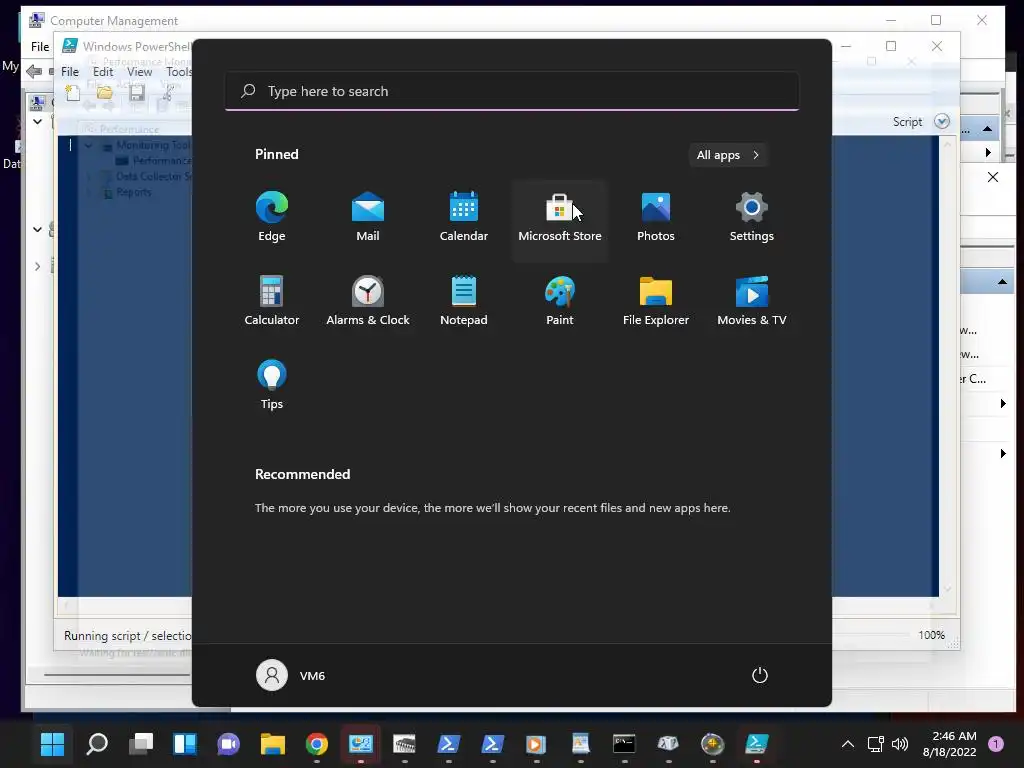Launch Movies & TV
The width and height of the screenshot is (1024, 768).
click(x=752, y=301)
